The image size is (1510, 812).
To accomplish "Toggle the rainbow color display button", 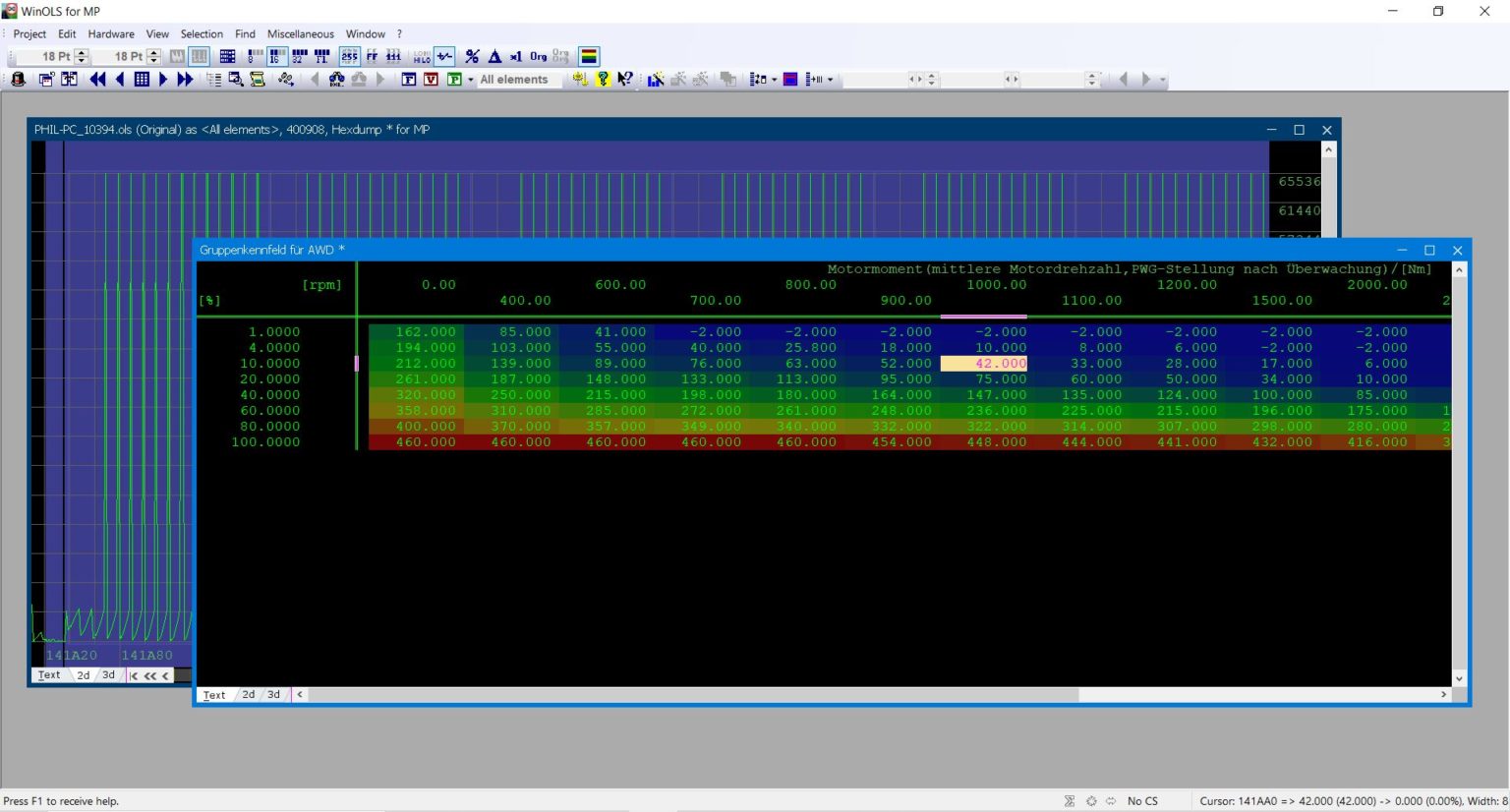I will [x=589, y=56].
